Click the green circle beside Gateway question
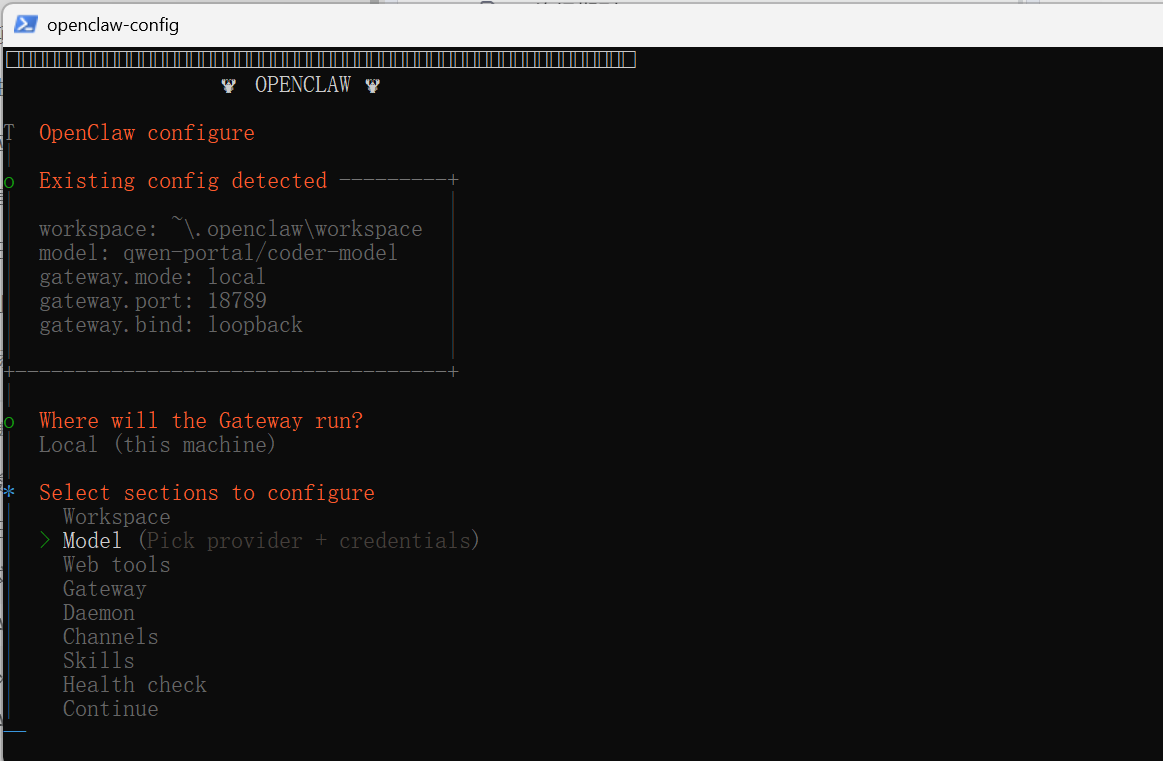Screen dimensions: 1163x761 click(9, 423)
